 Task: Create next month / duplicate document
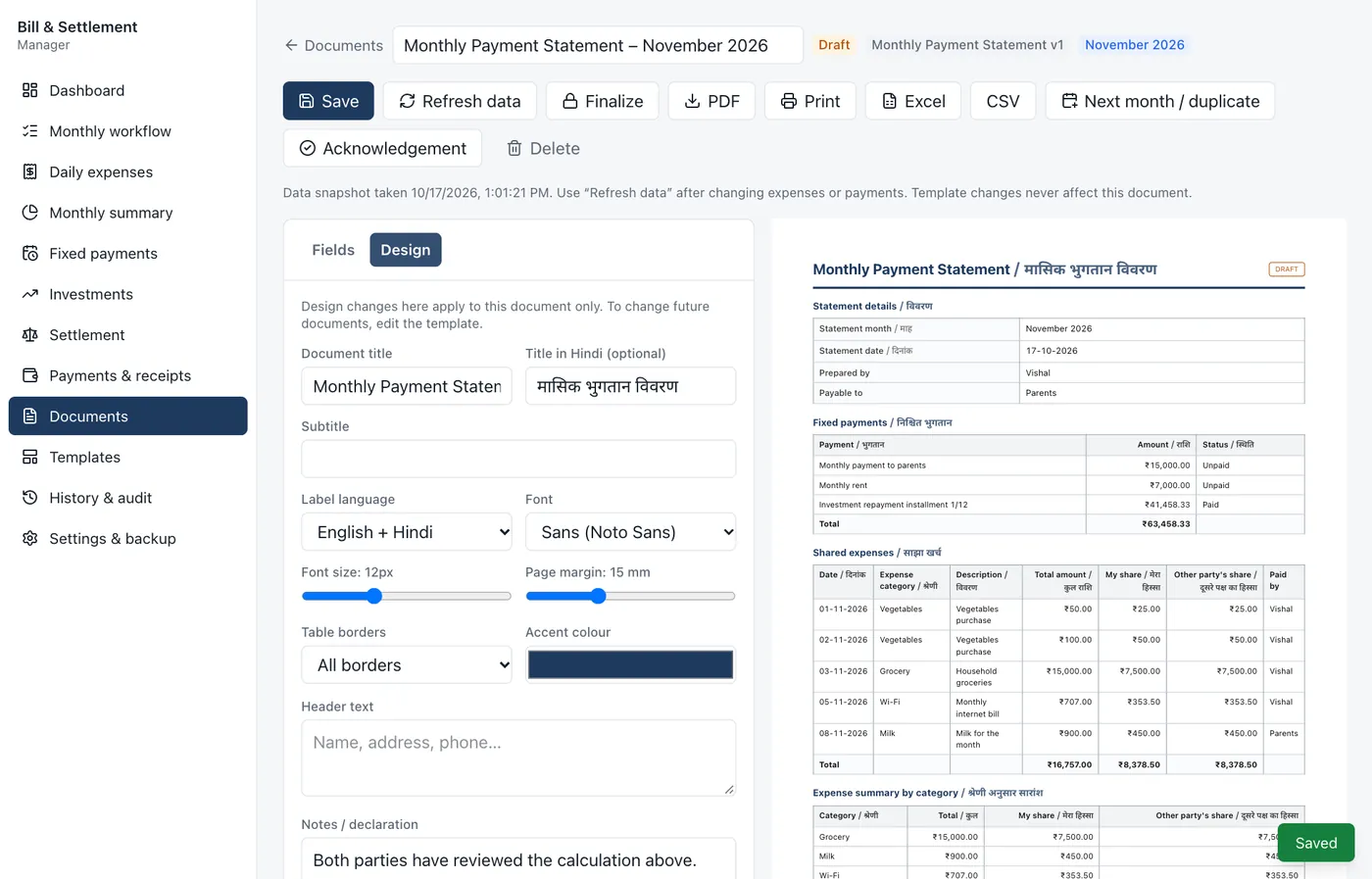[x=1160, y=101]
